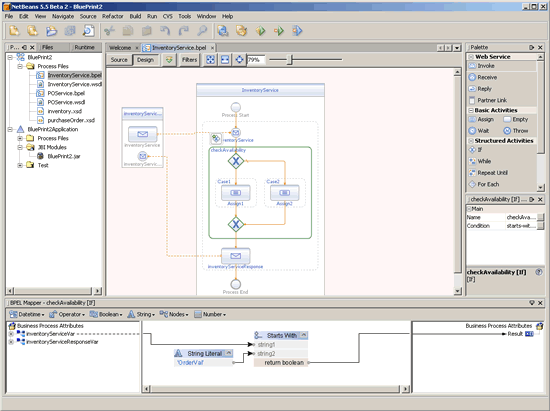The image size is (550, 411).
Task: Collapse the BluePrint2 project node
Action: 10,57
